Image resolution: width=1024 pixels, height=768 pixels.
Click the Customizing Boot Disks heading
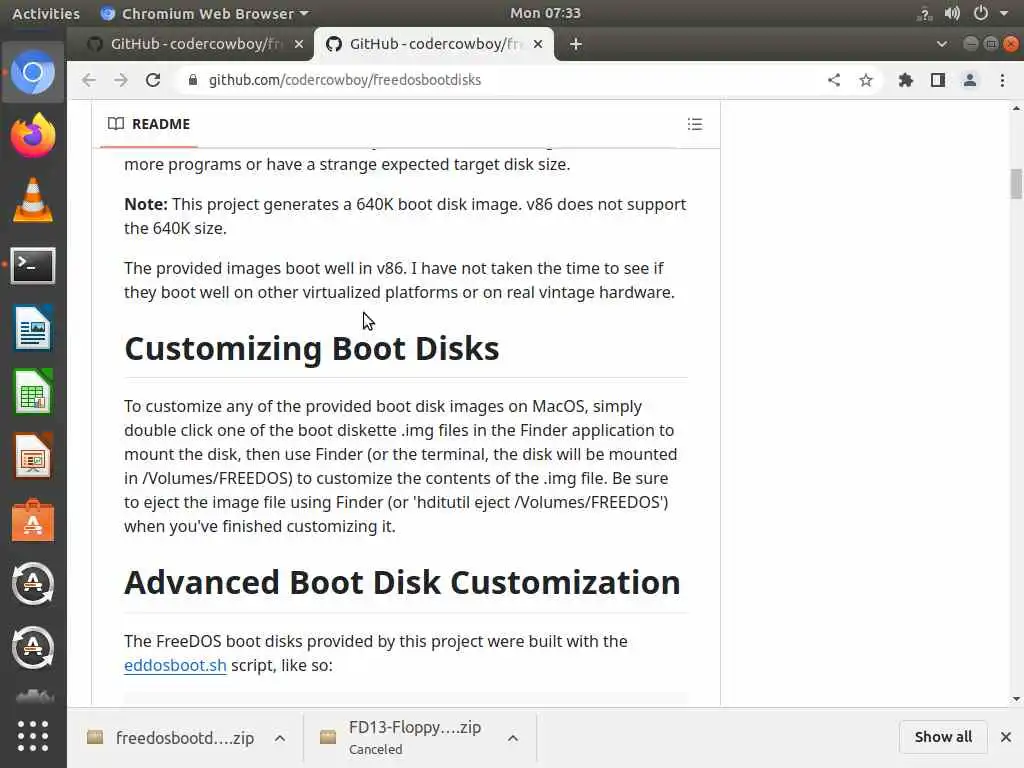[x=312, y=349]
